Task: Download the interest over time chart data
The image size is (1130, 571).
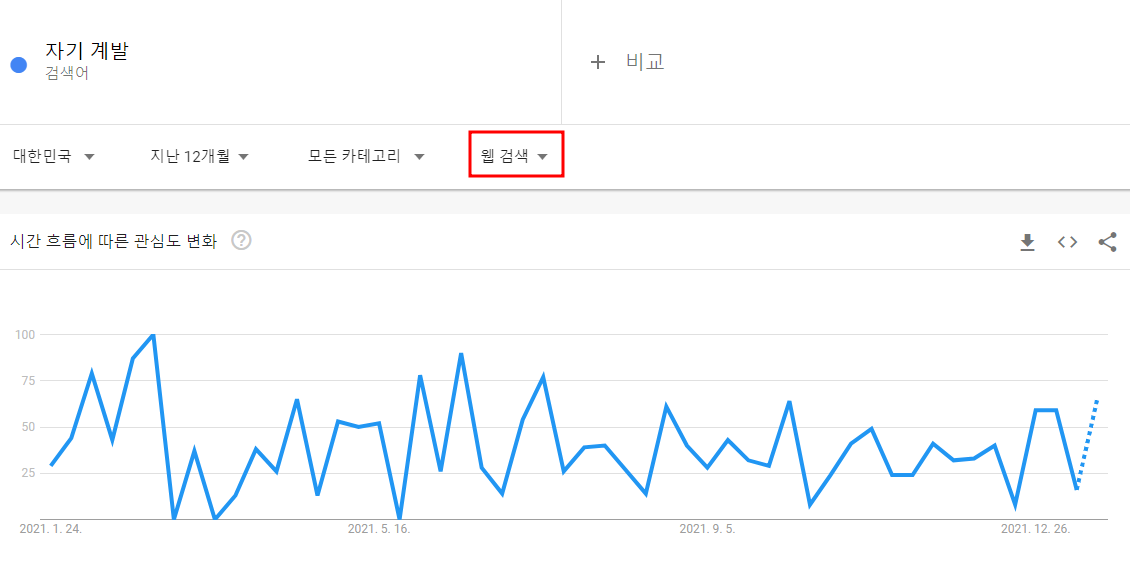Action: tap(1027, 242)
